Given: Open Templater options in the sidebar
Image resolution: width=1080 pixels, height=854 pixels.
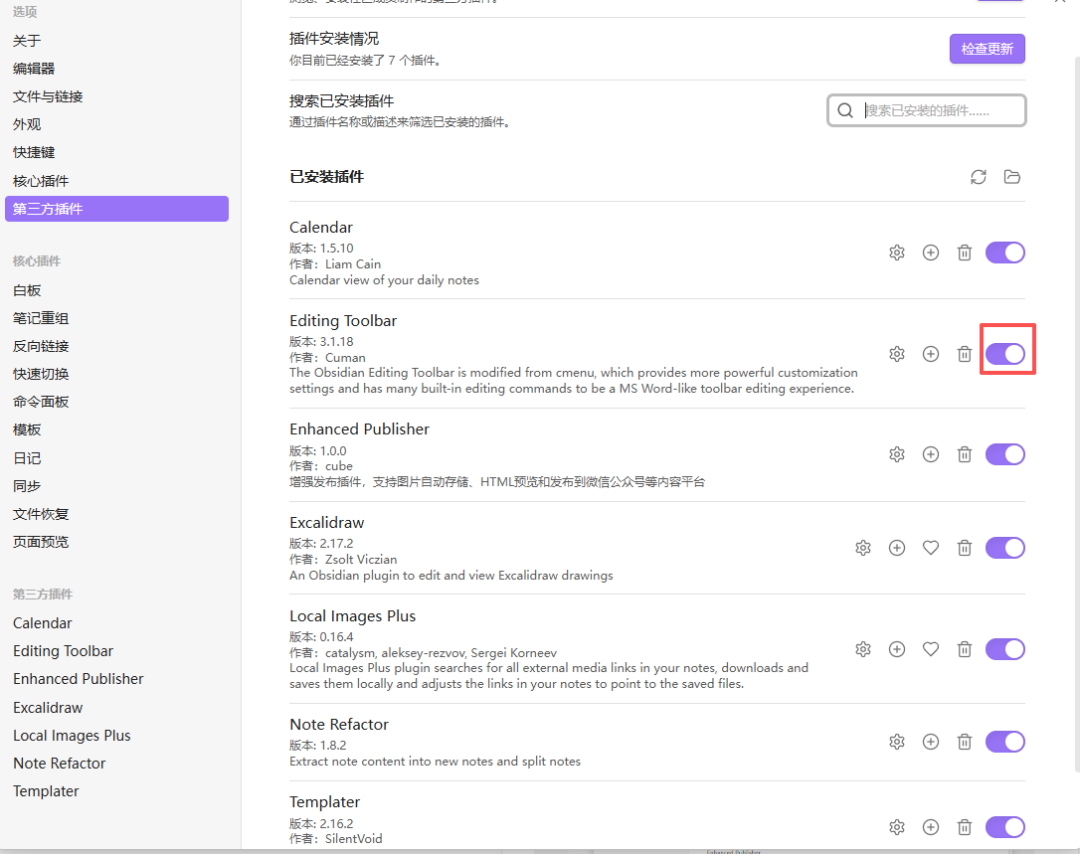Looking at the screenshot, I should point(46,791).
